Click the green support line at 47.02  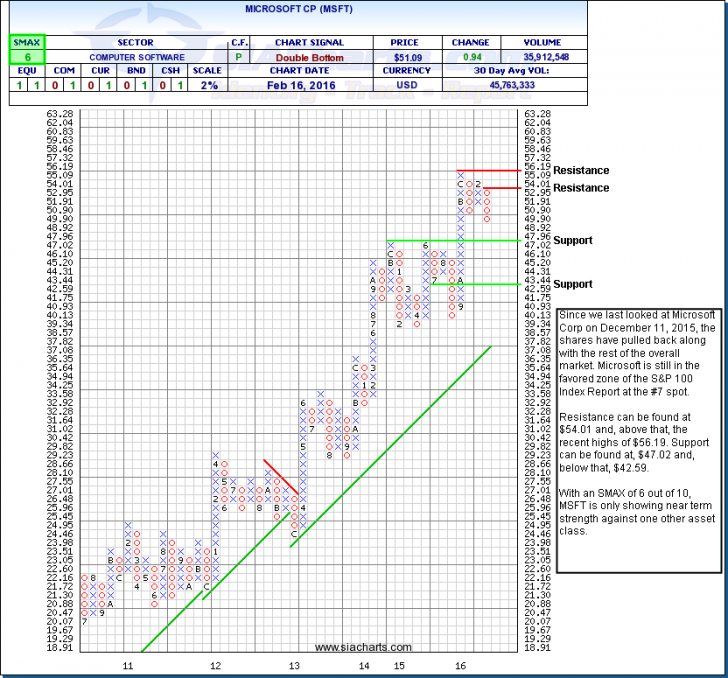coord(450,241)
